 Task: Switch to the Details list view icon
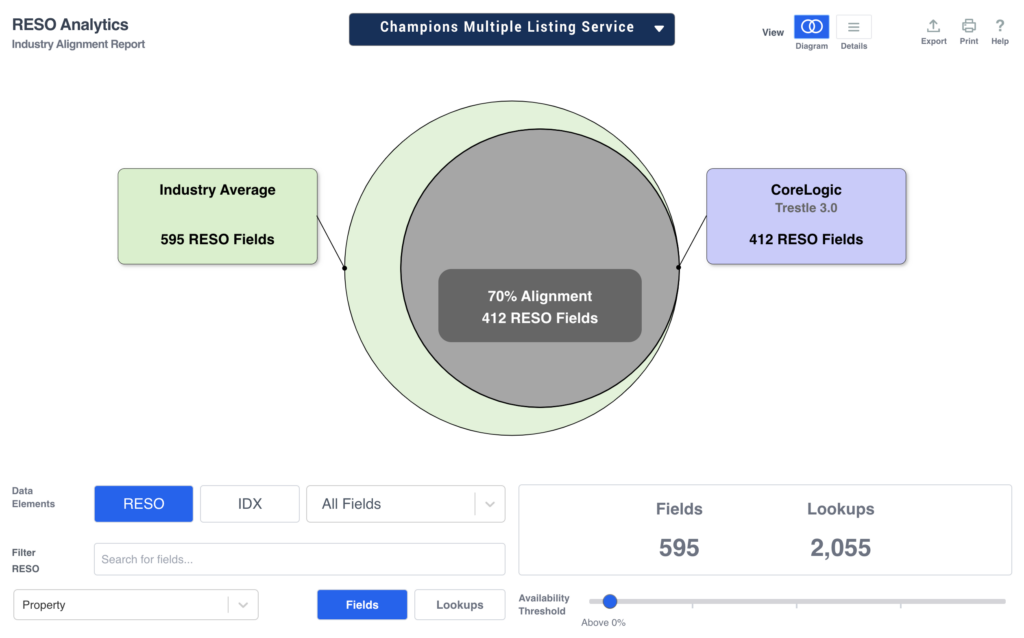coord(853,27)
